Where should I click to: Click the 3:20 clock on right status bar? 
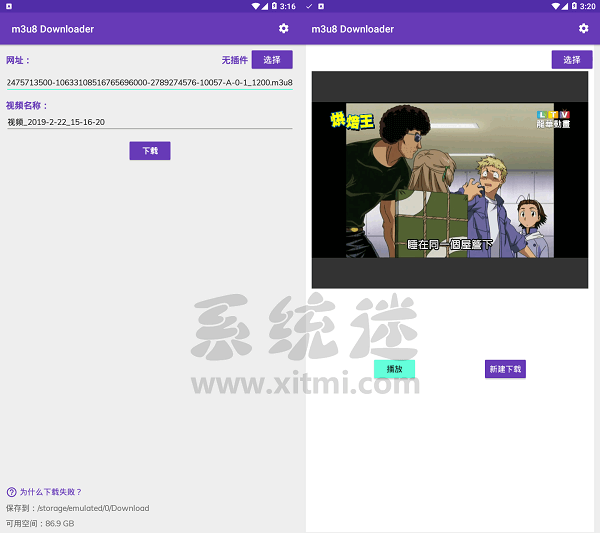click(x=587, y=6)
